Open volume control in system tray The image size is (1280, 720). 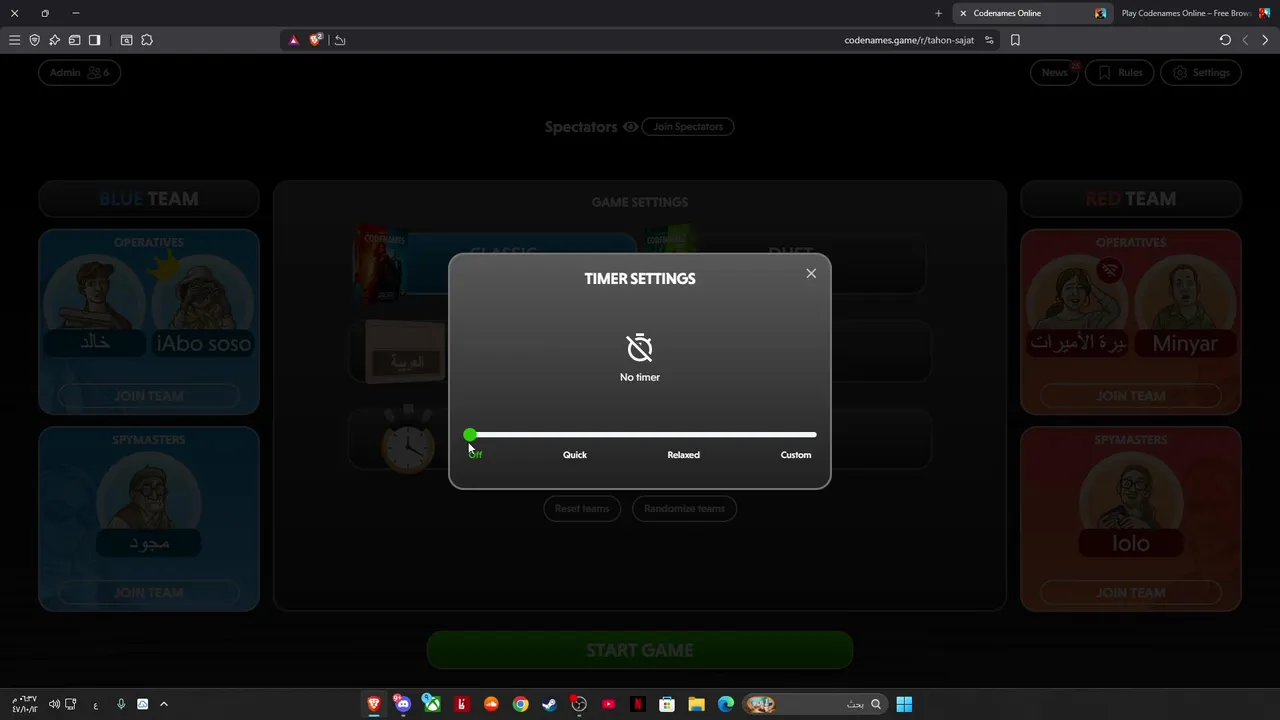(54, 704)
